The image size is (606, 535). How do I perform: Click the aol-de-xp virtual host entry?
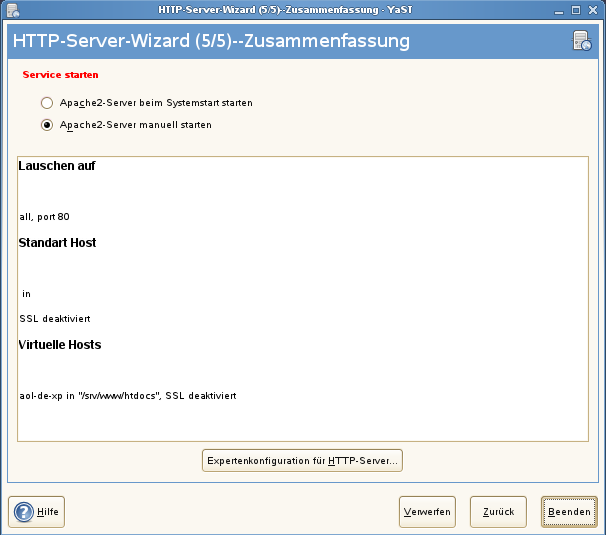(x=127, y=396)
